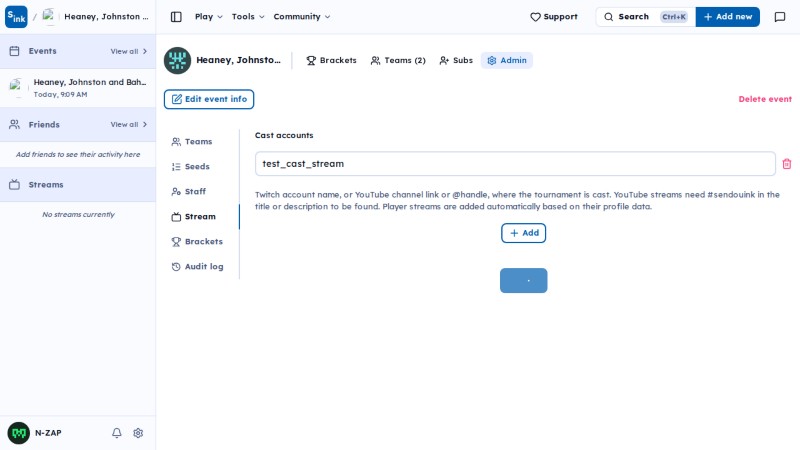Open the Subs tab
This screenshot has width=800, height=450.
(456, 60)
